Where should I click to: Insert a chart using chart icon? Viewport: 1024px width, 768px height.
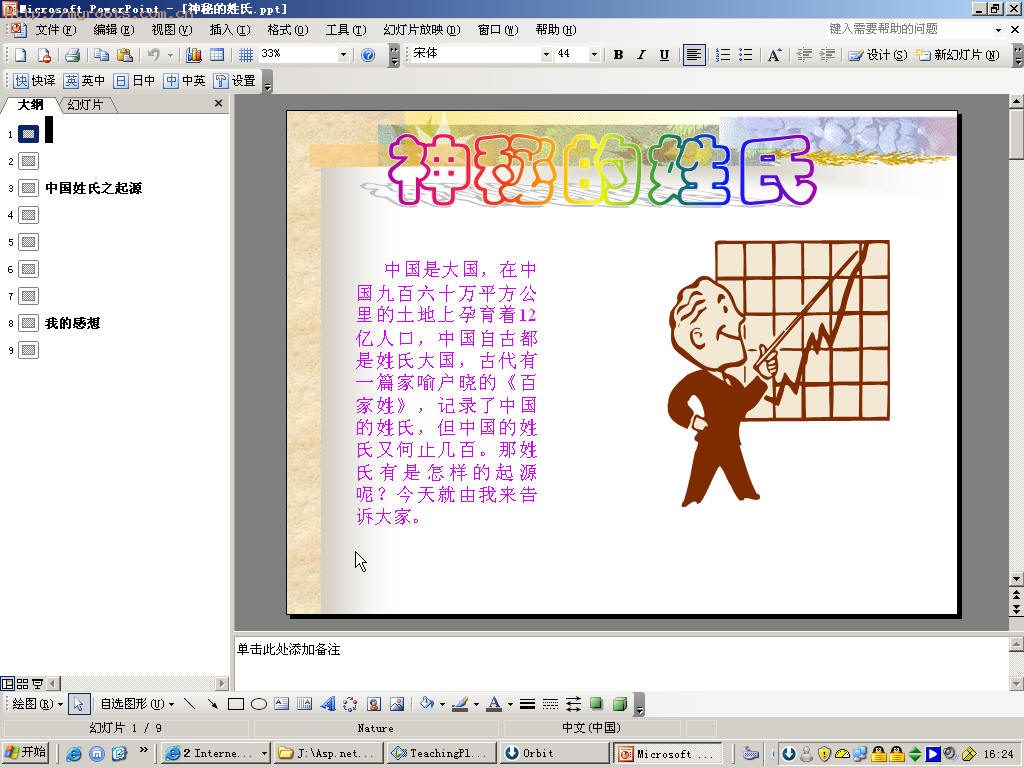194,55
